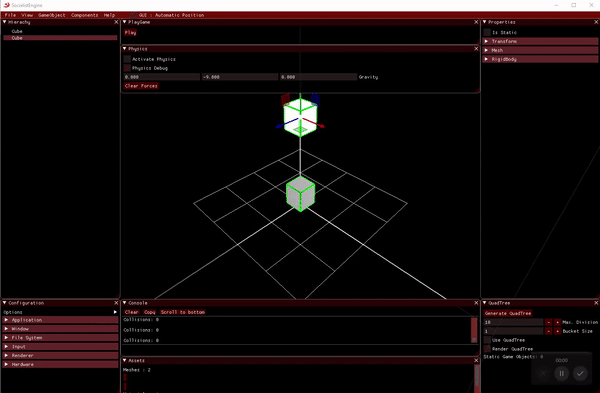Image resolution: width=600 pixels, height=393 pixels.
Task: Decrease Bucket Size with minus stepper
Action: (x=549, y=331)
